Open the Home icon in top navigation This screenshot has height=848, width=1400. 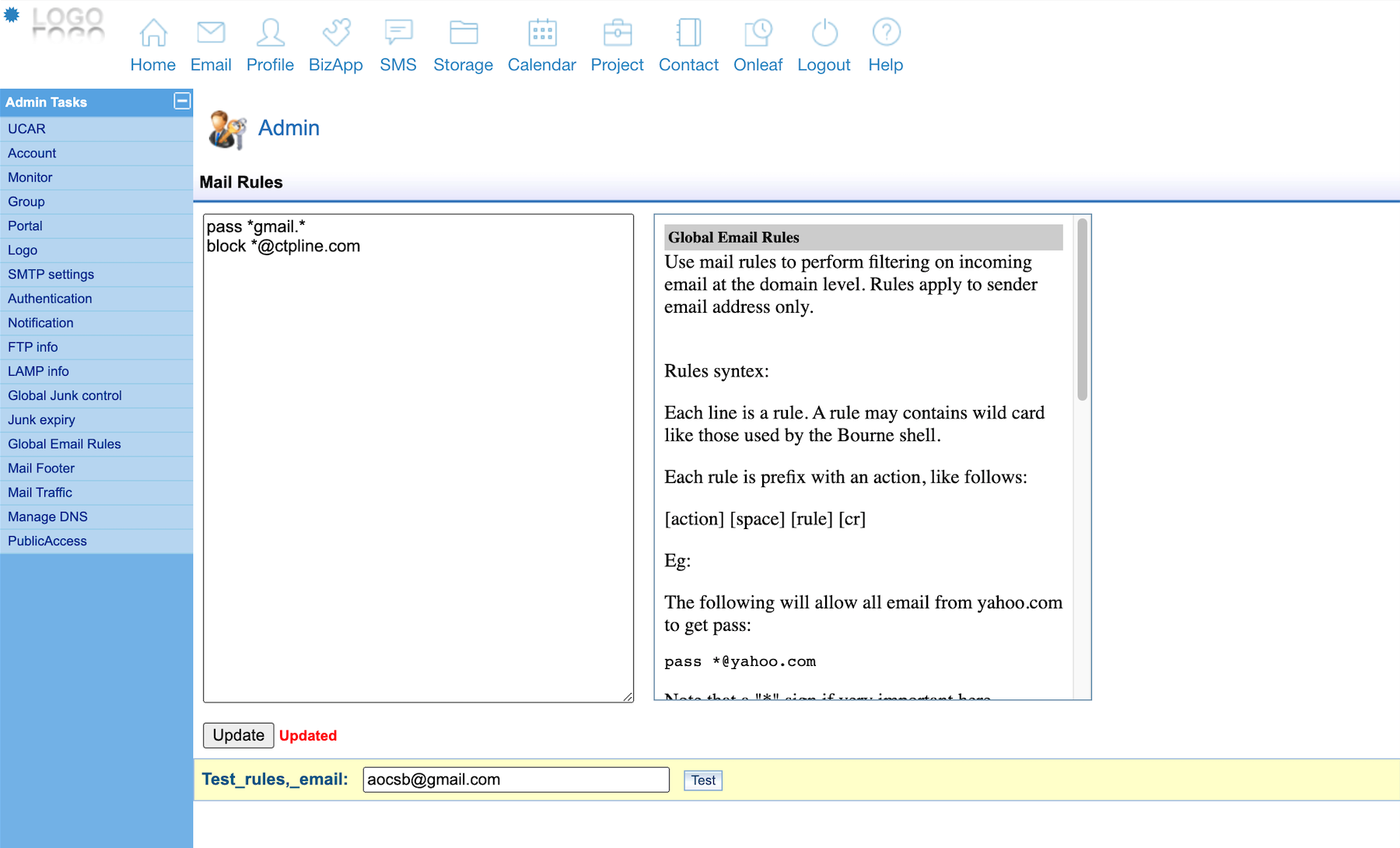click(x=152, y=33)
